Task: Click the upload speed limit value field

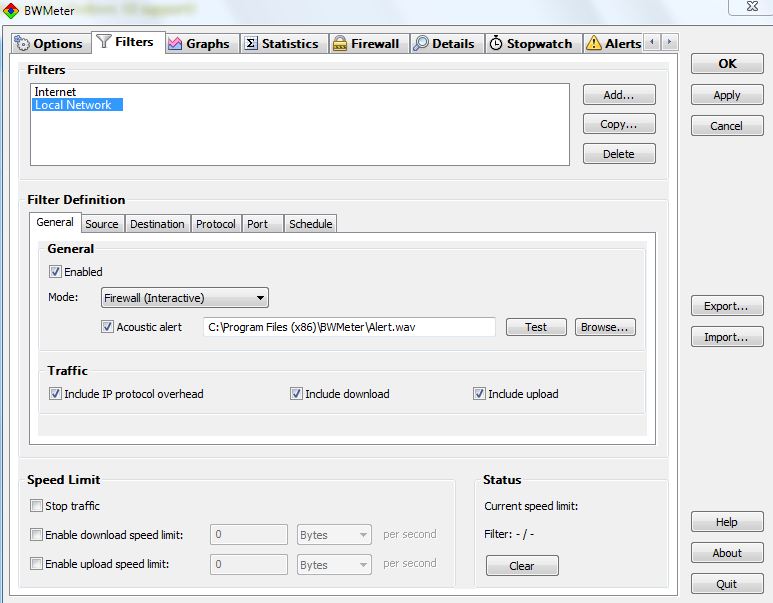Action: [248, 564]
